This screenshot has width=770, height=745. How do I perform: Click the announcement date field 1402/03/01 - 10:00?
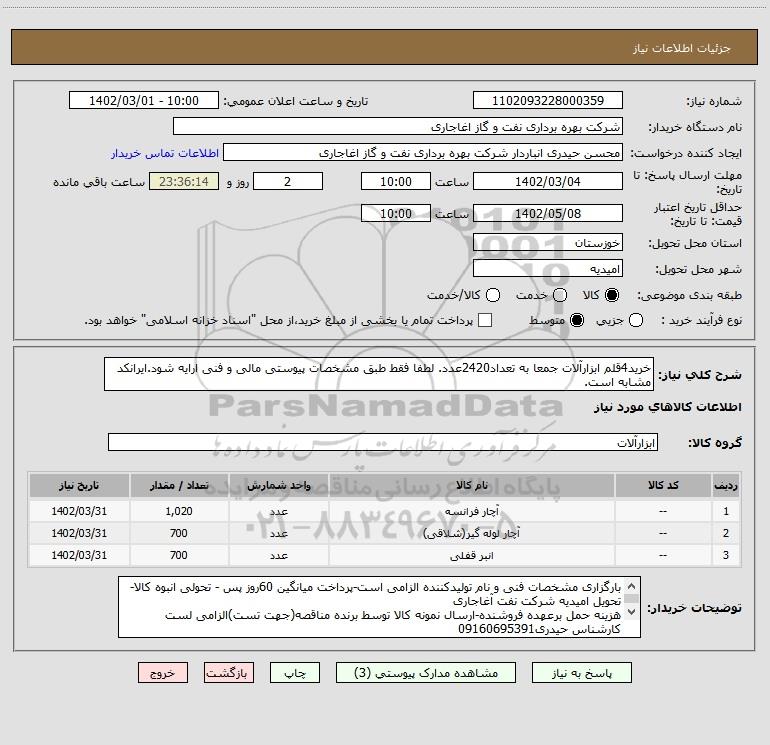tap(144, 100)
